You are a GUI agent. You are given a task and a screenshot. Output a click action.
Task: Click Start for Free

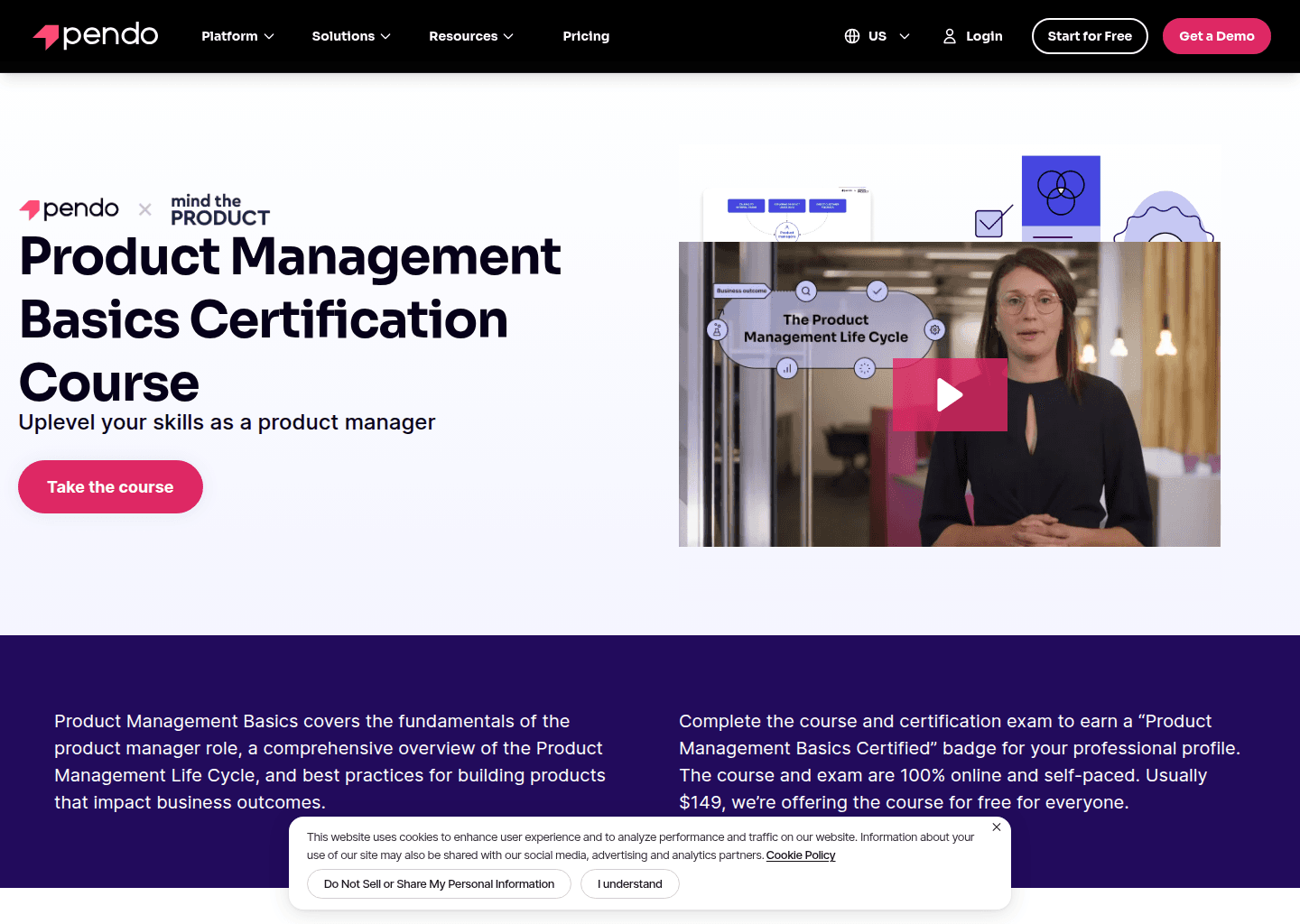(1090, 35)
